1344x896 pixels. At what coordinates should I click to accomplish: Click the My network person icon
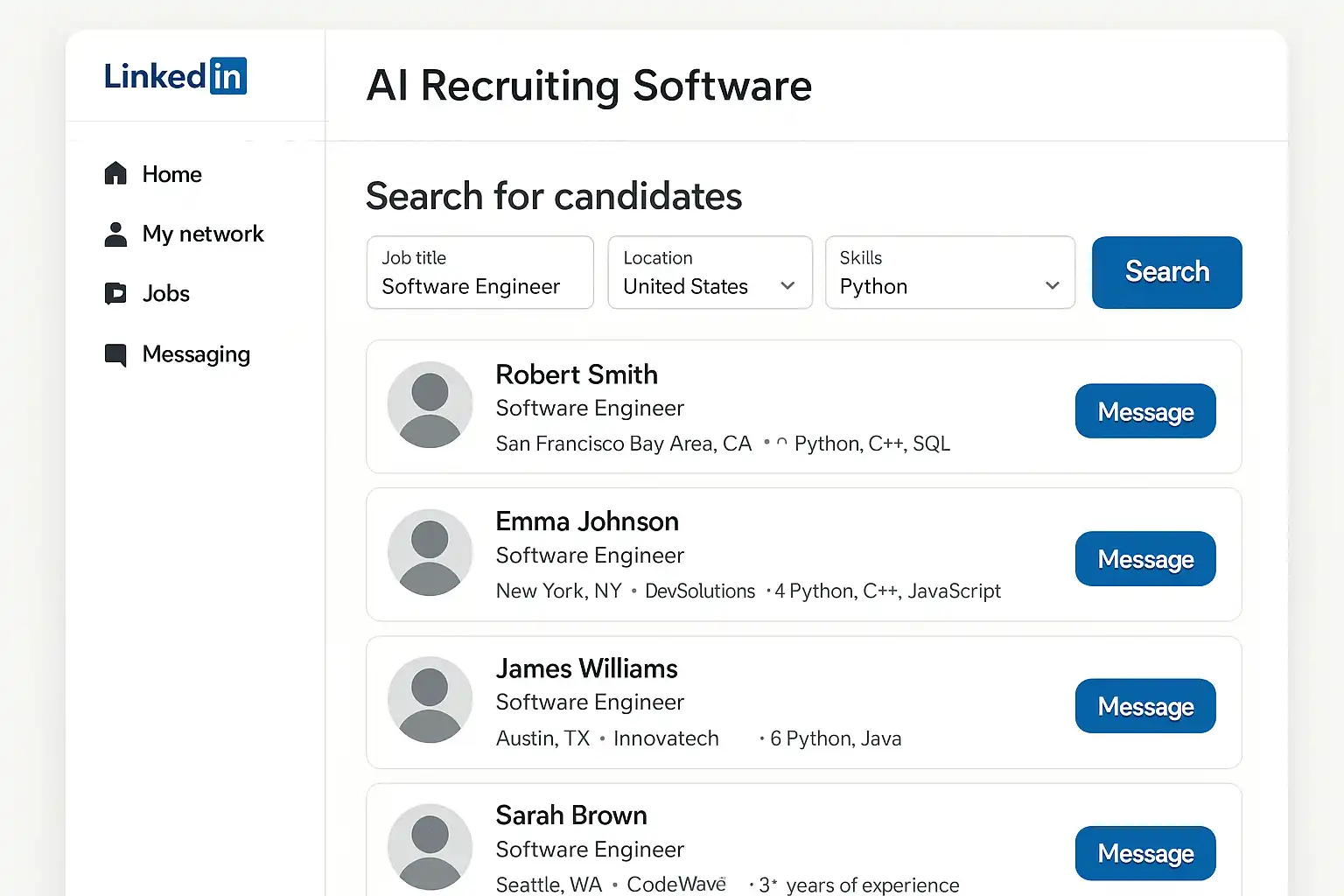[115, 234]
